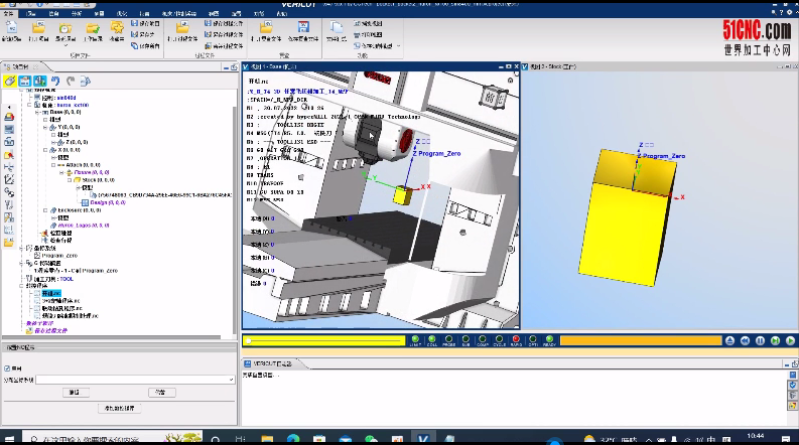Click the undo arrow in project tree toolbar

tap(56, 81)
